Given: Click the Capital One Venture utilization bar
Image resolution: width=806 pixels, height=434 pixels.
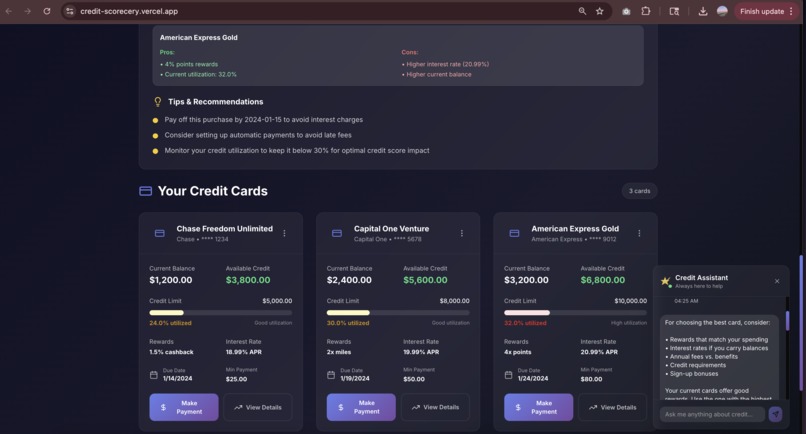Looking at the screenshot, I should pos(398,313).
